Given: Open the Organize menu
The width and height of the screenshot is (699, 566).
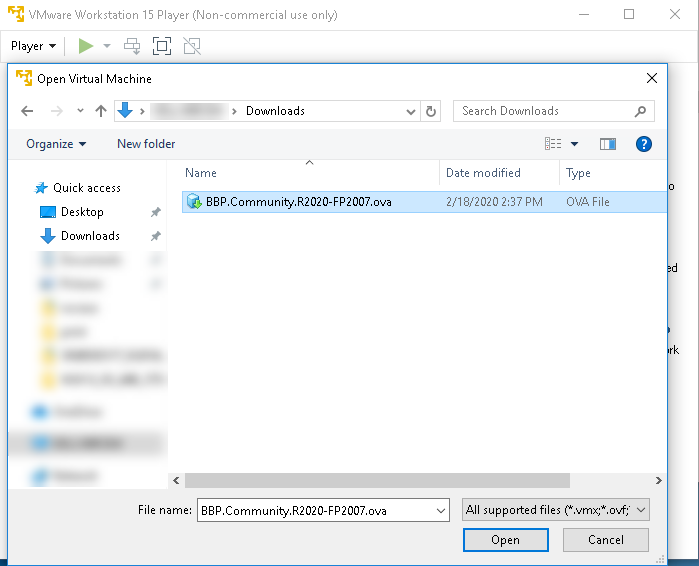Looking at the screenshot, I should coord(56,144).
